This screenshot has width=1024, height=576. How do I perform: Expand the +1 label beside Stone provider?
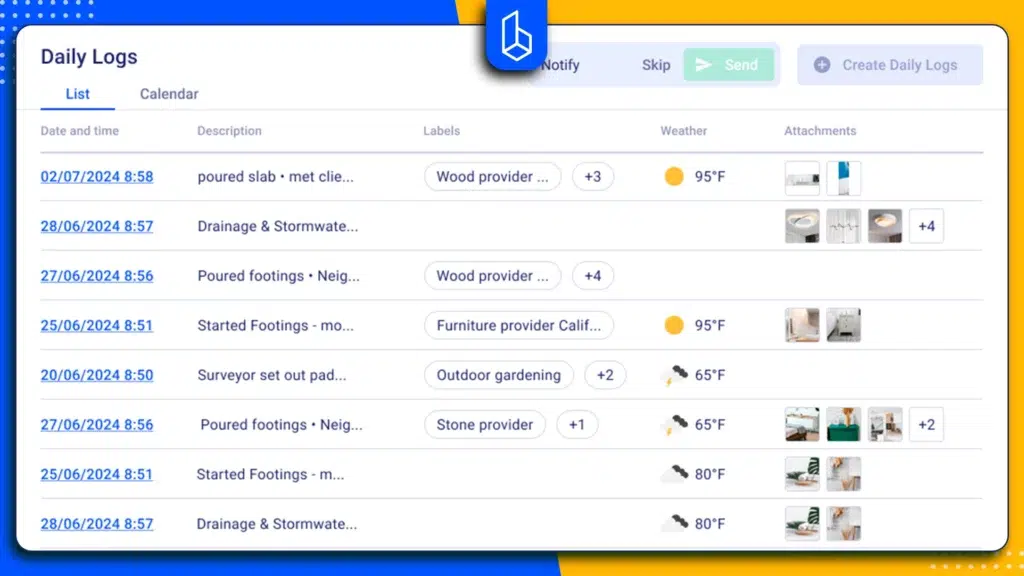coord(577,424)
